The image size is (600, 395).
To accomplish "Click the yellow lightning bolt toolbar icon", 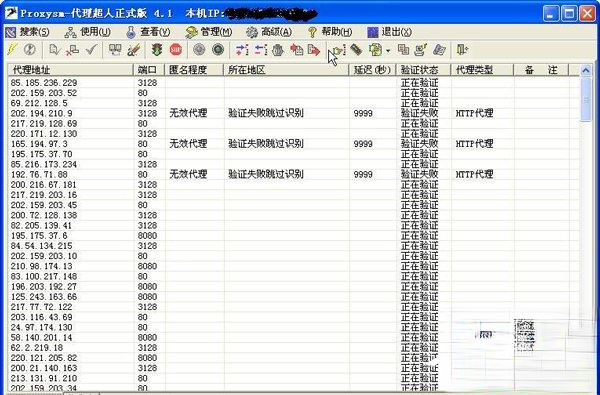I will [x=12, y=49].
